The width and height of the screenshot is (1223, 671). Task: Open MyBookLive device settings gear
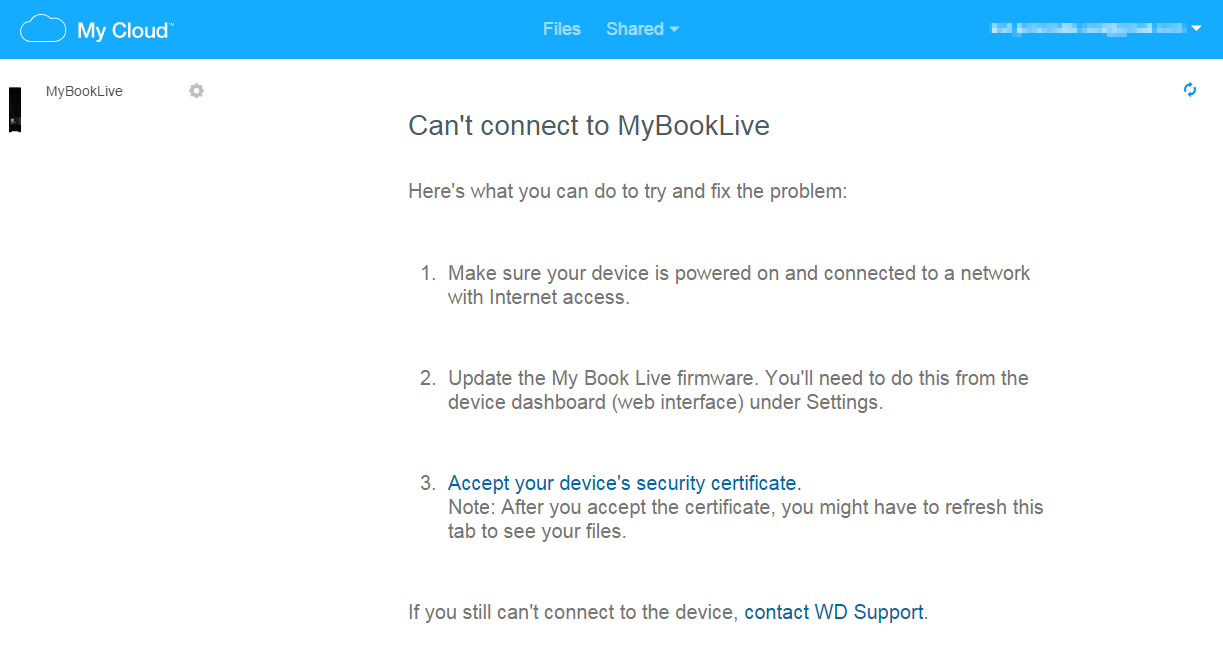[196, 91]
